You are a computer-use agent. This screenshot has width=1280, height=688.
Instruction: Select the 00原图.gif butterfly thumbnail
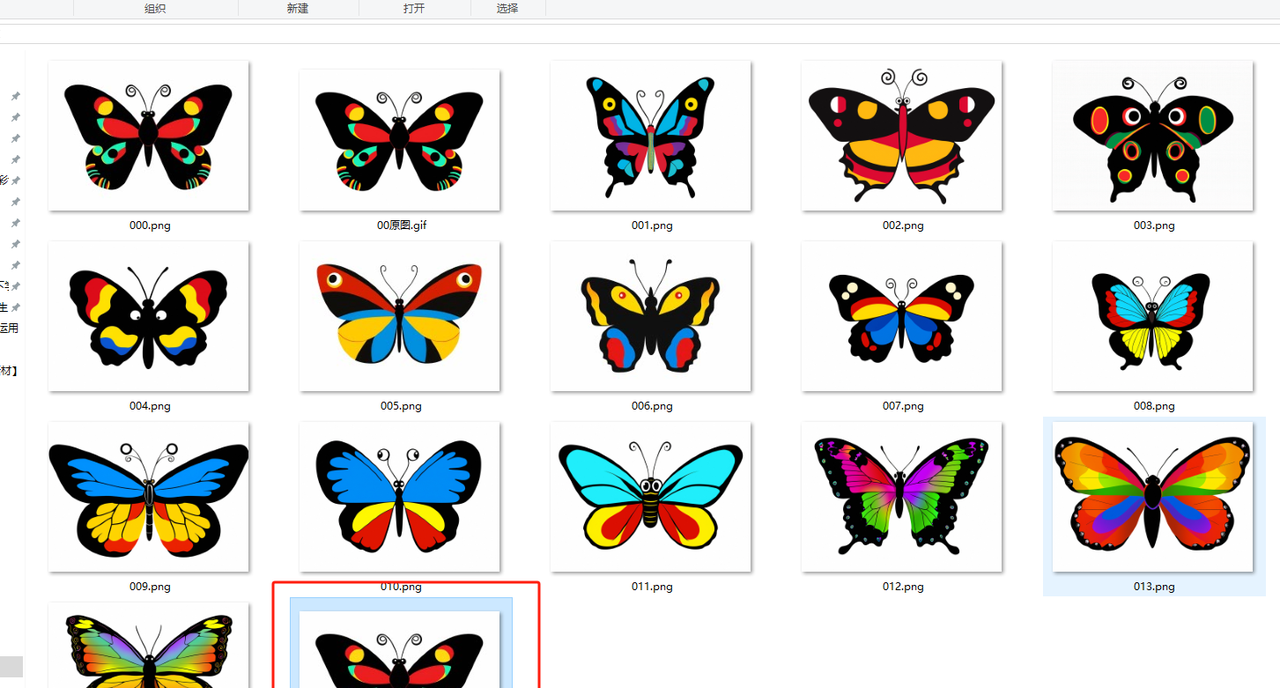(x=400, y=140)
